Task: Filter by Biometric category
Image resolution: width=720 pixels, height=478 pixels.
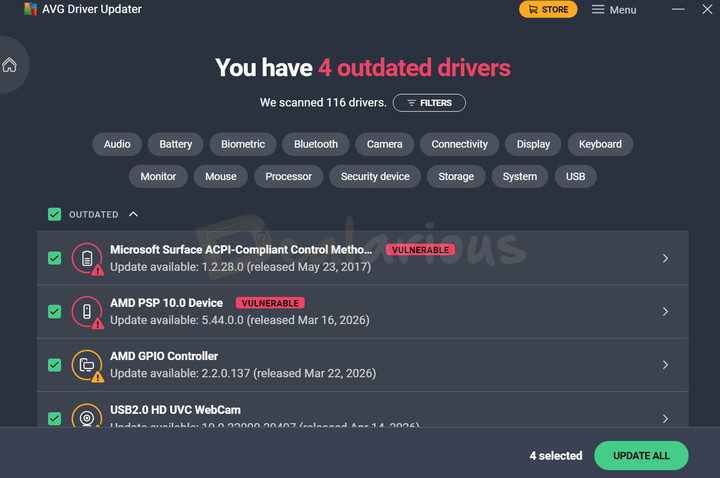Action: click(x=243, y=144)
